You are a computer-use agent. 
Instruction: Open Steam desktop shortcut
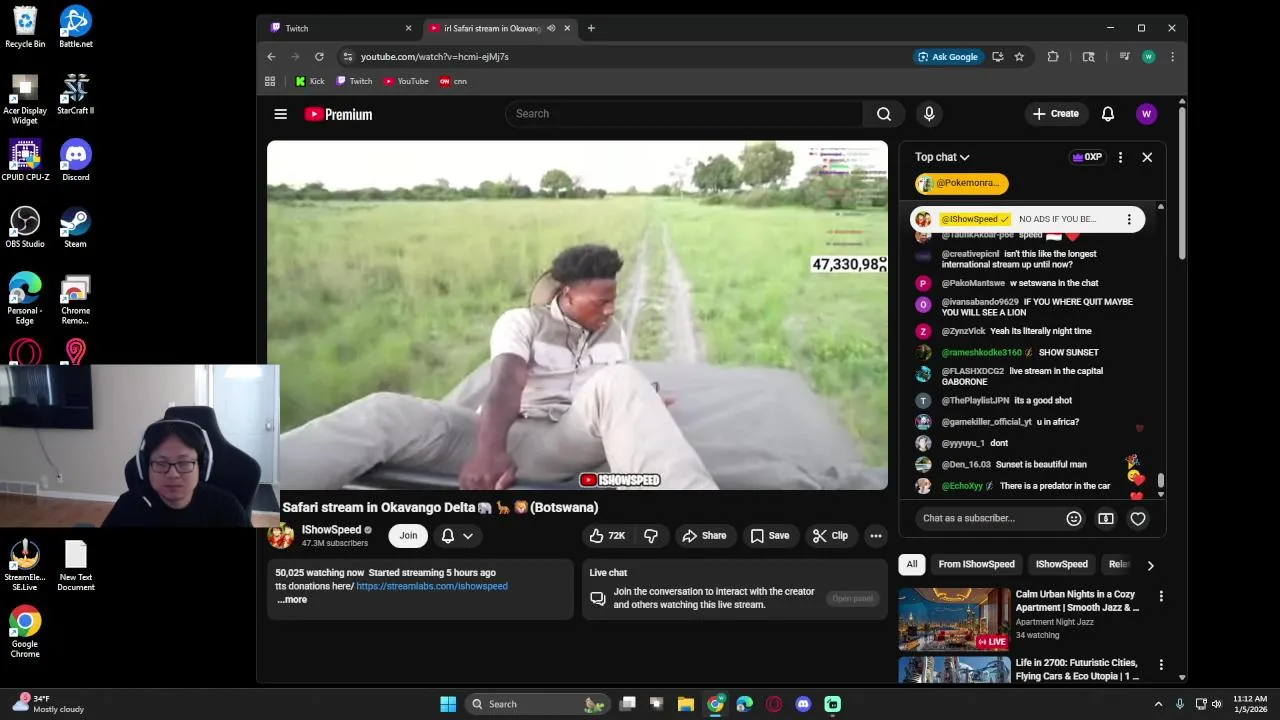click(x=76, y=227)
